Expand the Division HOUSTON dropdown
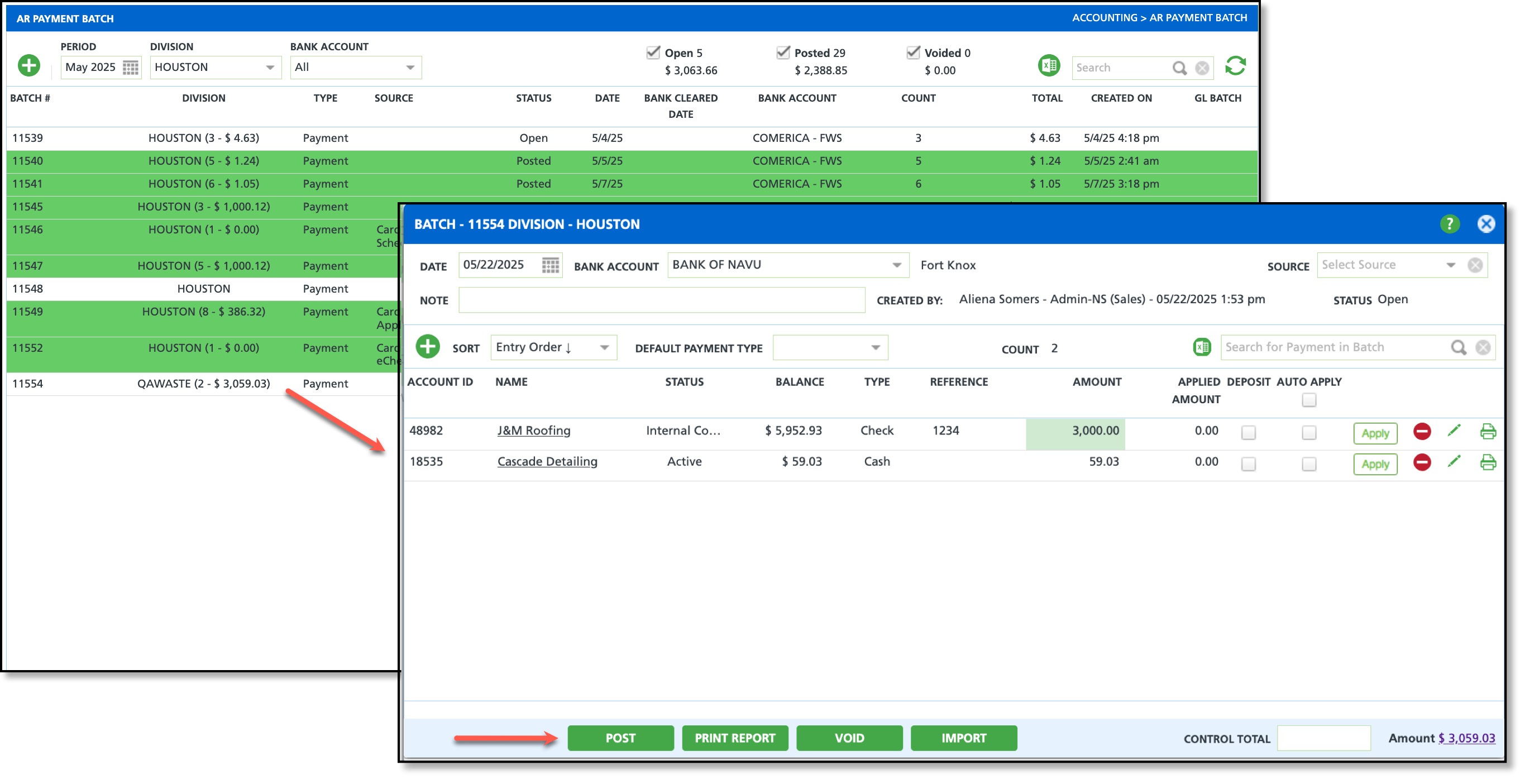The image size is (1520, 784). coord(270,67)
